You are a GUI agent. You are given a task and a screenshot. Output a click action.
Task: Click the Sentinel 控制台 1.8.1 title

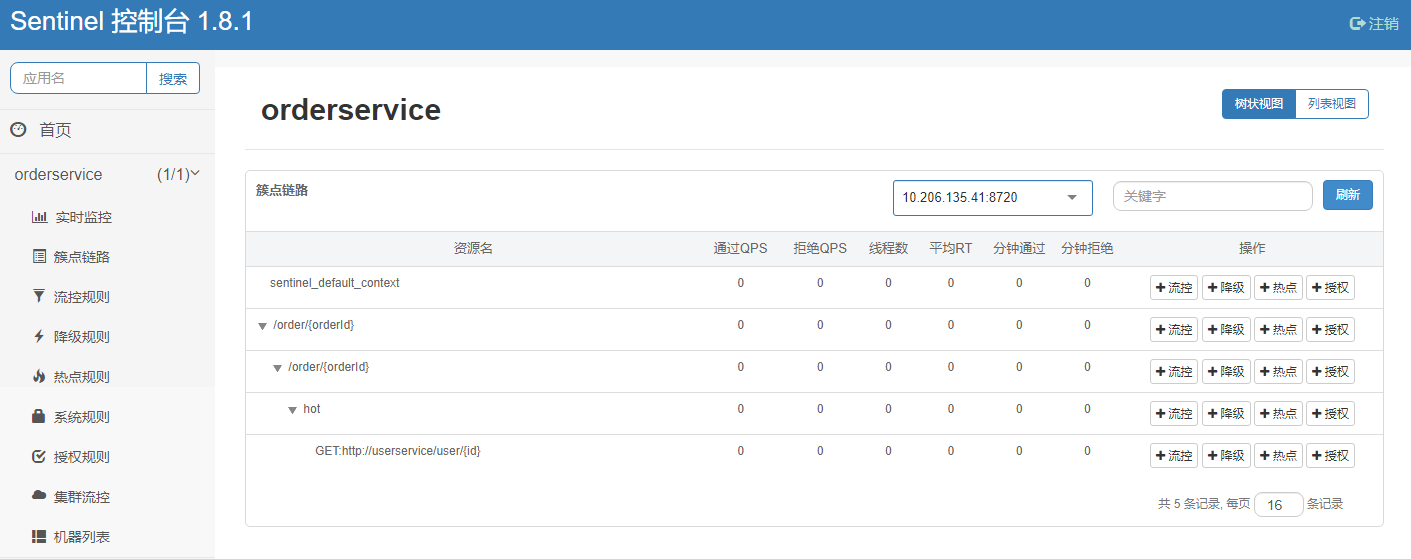[131, 23]
